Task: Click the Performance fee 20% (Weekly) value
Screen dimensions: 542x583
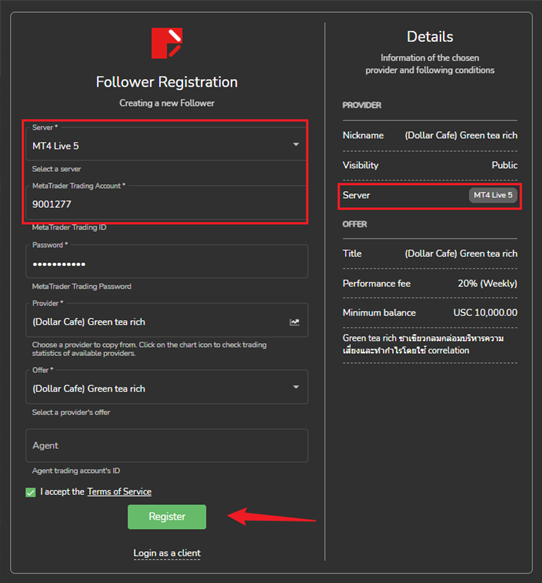Action: pyautogui.click(x=487, y=284)
